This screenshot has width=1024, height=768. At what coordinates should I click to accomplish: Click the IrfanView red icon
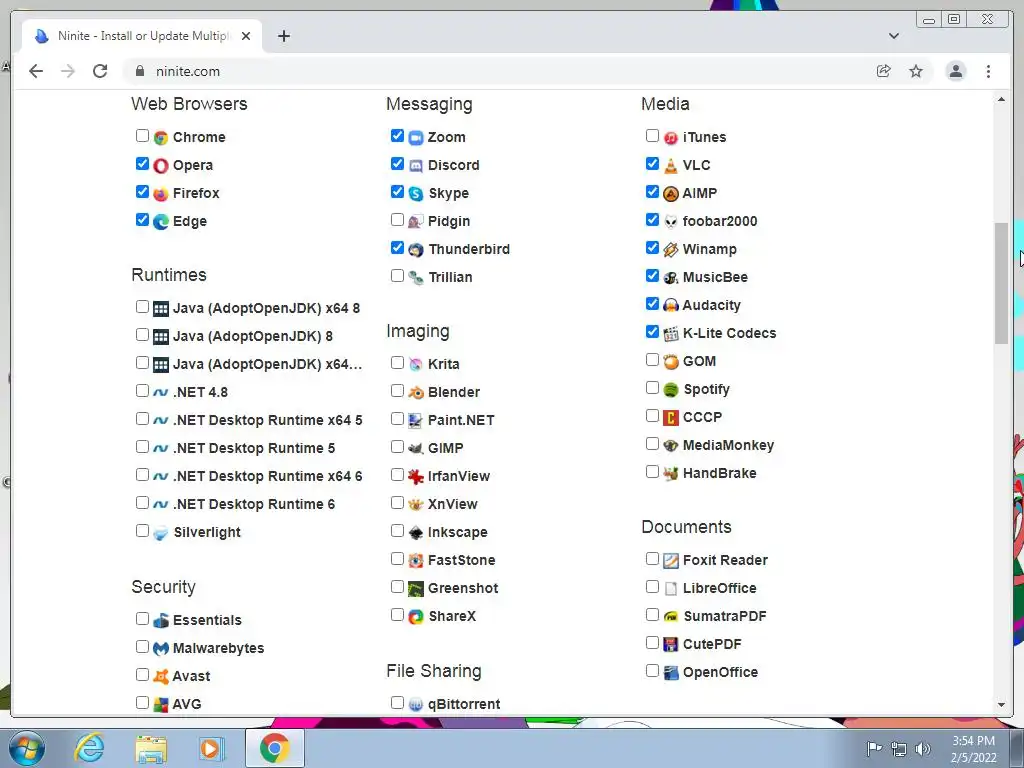tap(416, 477)
